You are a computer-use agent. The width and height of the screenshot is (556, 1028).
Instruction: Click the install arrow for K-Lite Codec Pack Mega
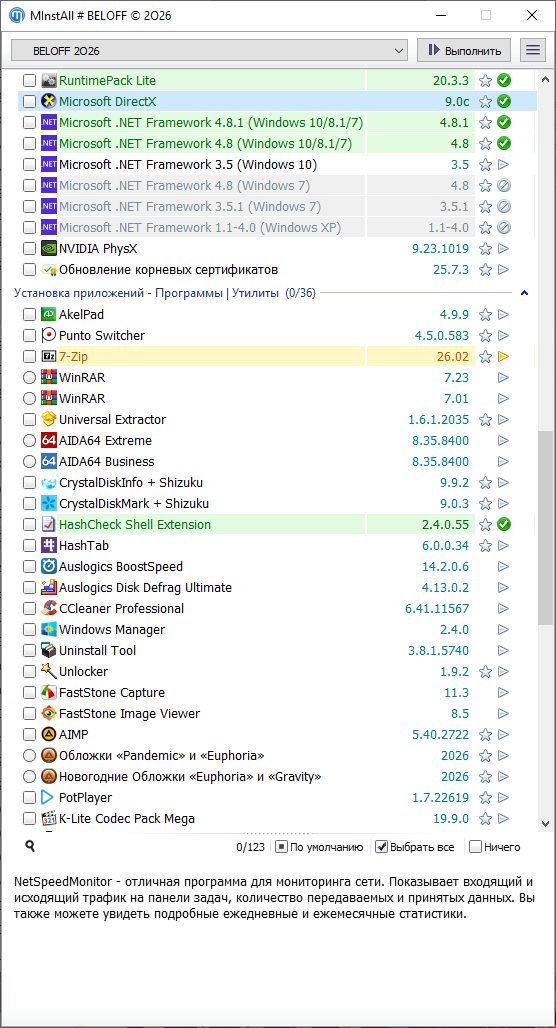[504, 819]
